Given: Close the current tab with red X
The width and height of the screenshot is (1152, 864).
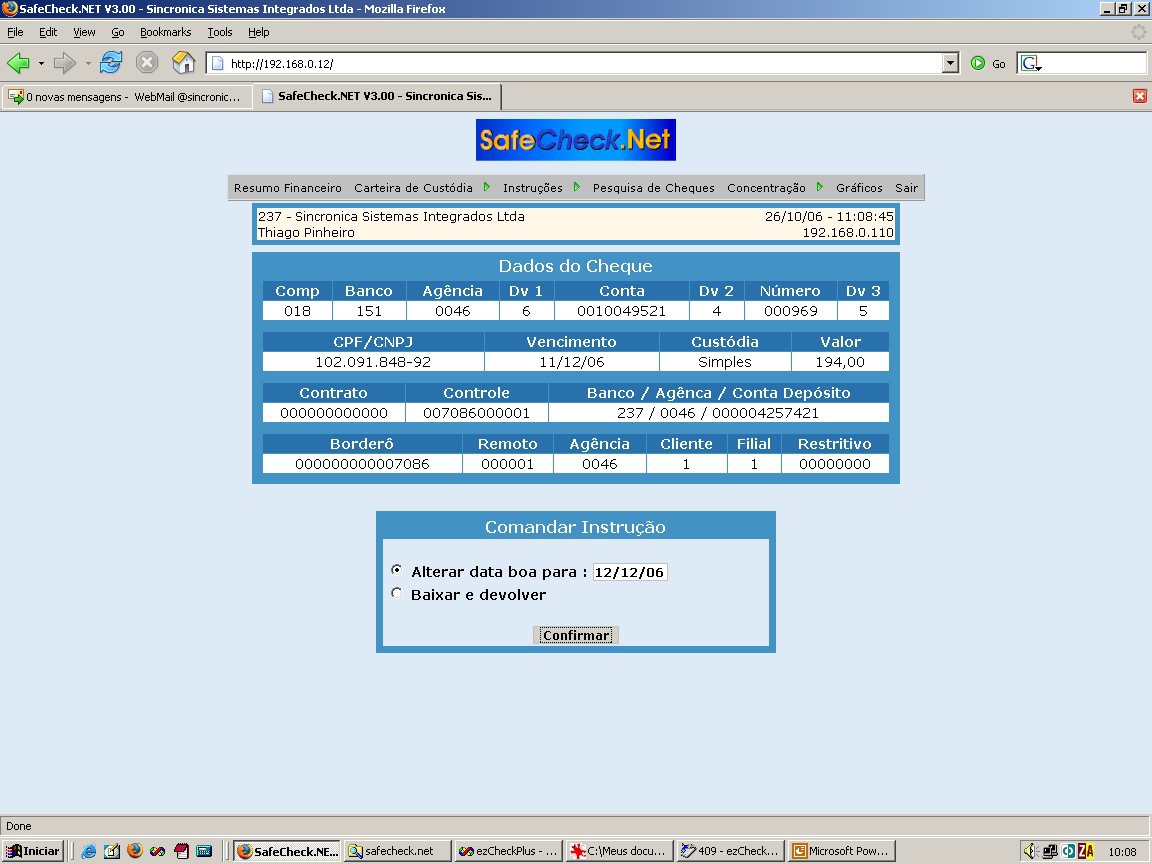Looking at the screenshot, I should 1140,96.
